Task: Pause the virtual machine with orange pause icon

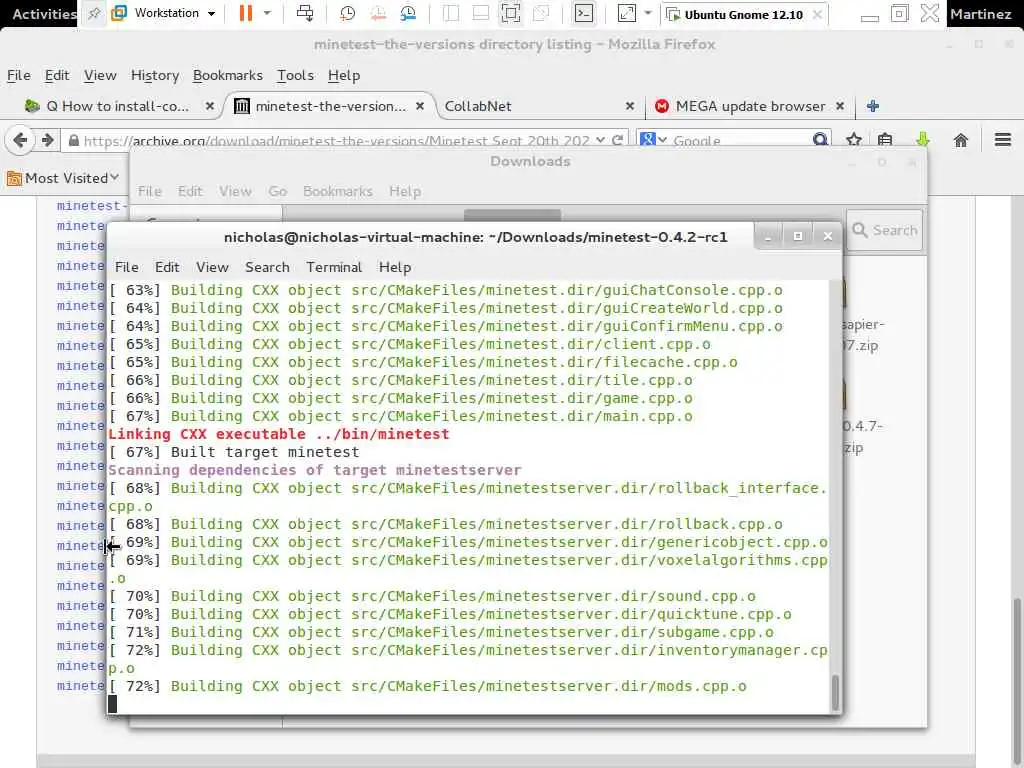Action: (246, 13)
